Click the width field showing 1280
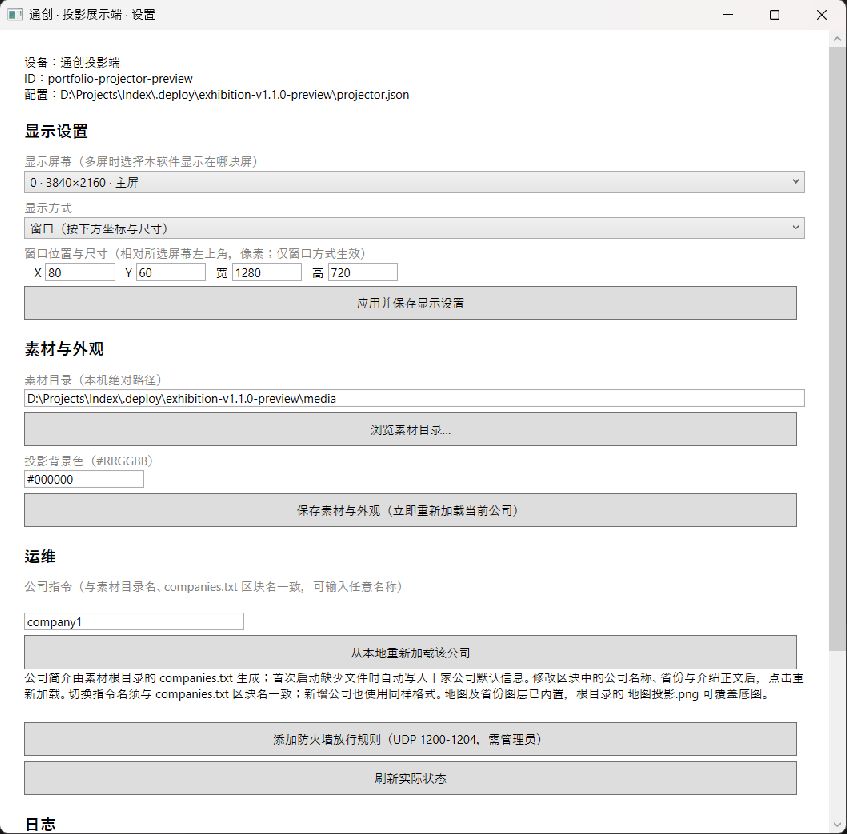Image resolution: width=847 pixels, height=834 pixels. tap(267, 272)
